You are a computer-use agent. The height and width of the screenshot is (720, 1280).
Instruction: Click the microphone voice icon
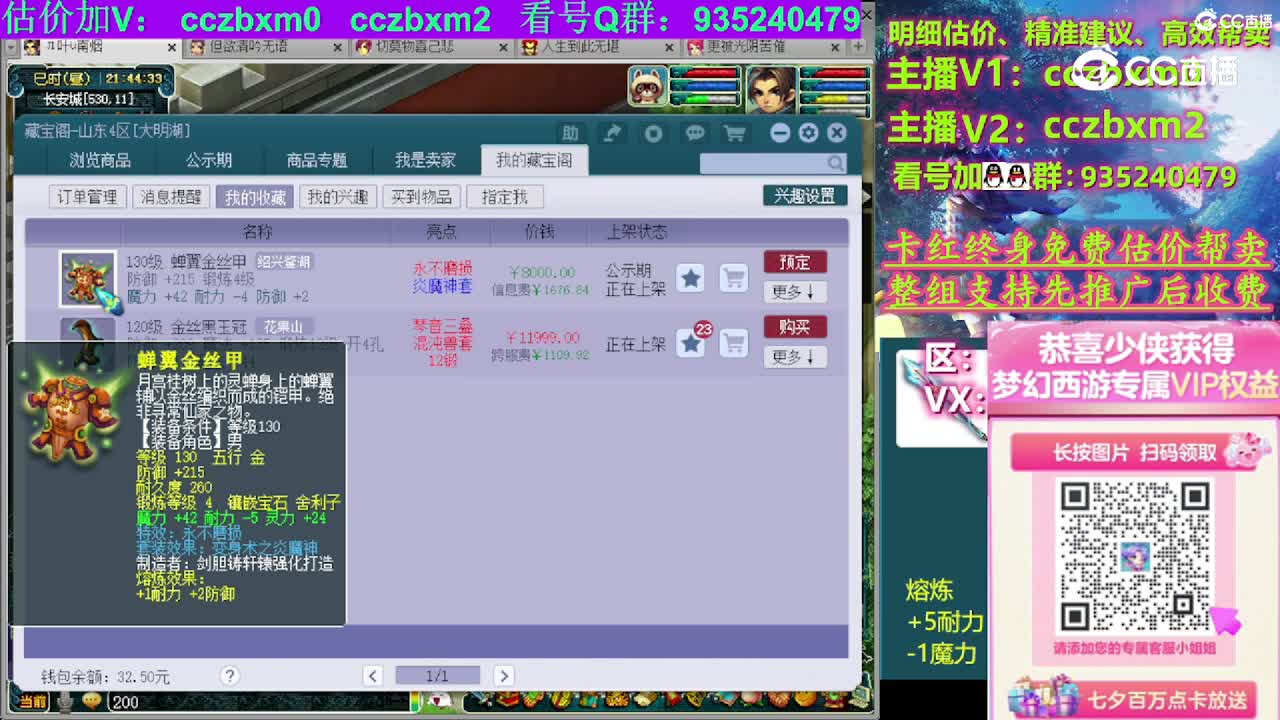66,702
